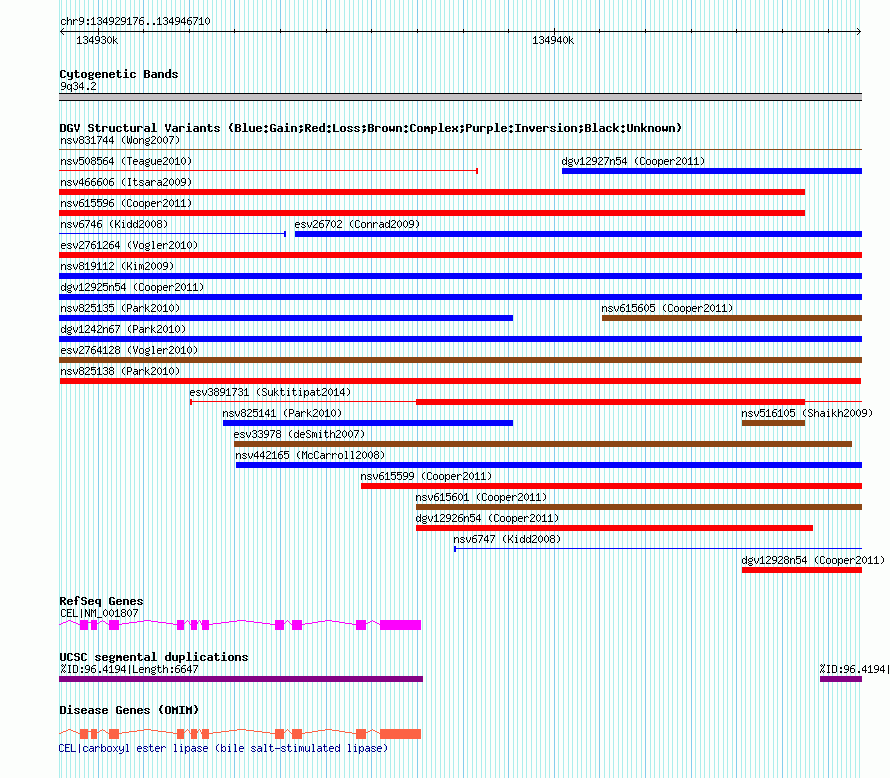Viewport: 890px width, 778px height.
Task: Click the purple segmental duplication bar Length:6647
Action: (241, 679)
